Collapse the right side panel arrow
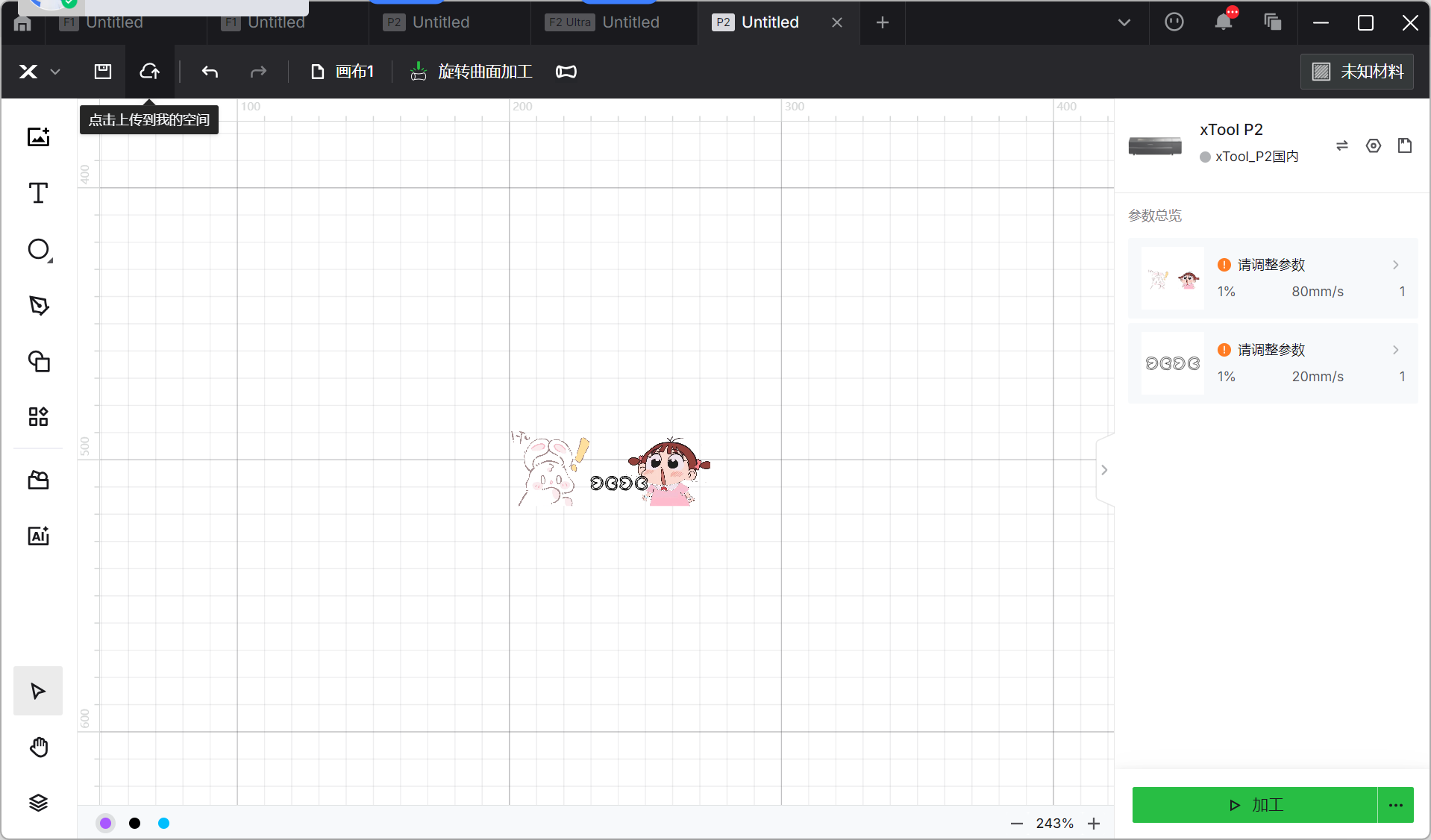 click(x=1104, y=470)
